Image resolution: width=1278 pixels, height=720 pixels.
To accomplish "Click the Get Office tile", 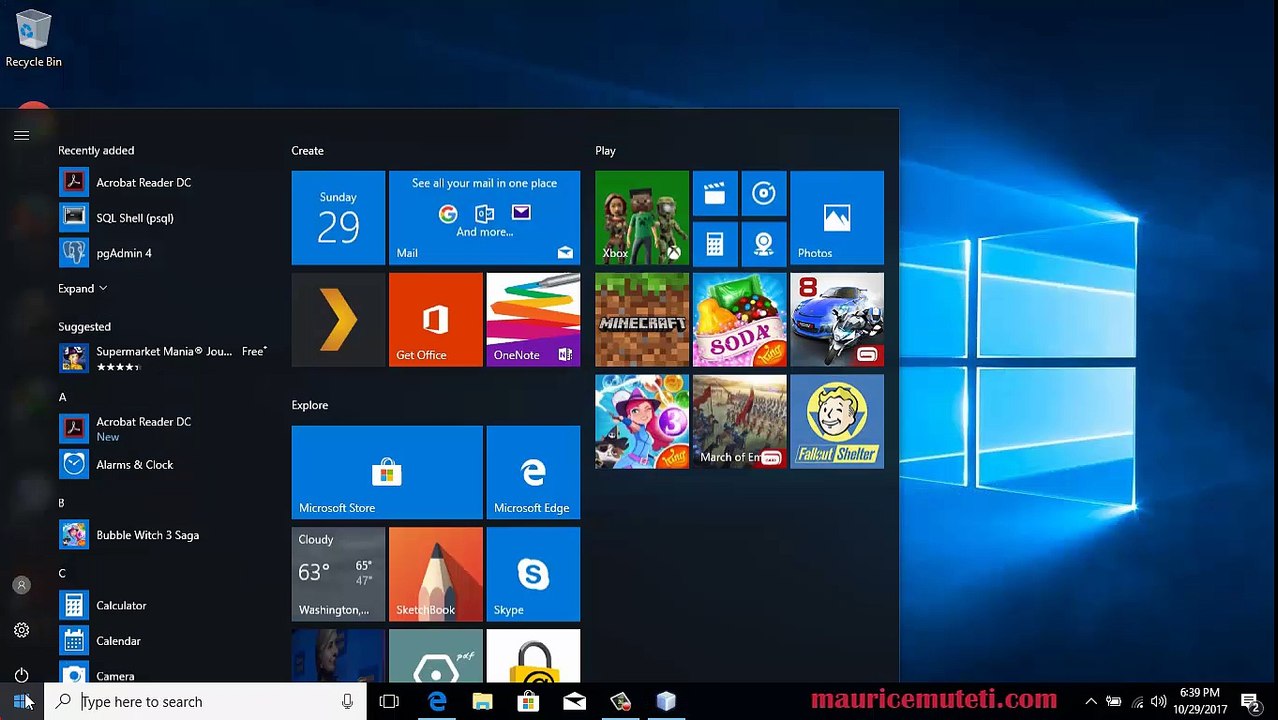I will (x=435, y=319).
